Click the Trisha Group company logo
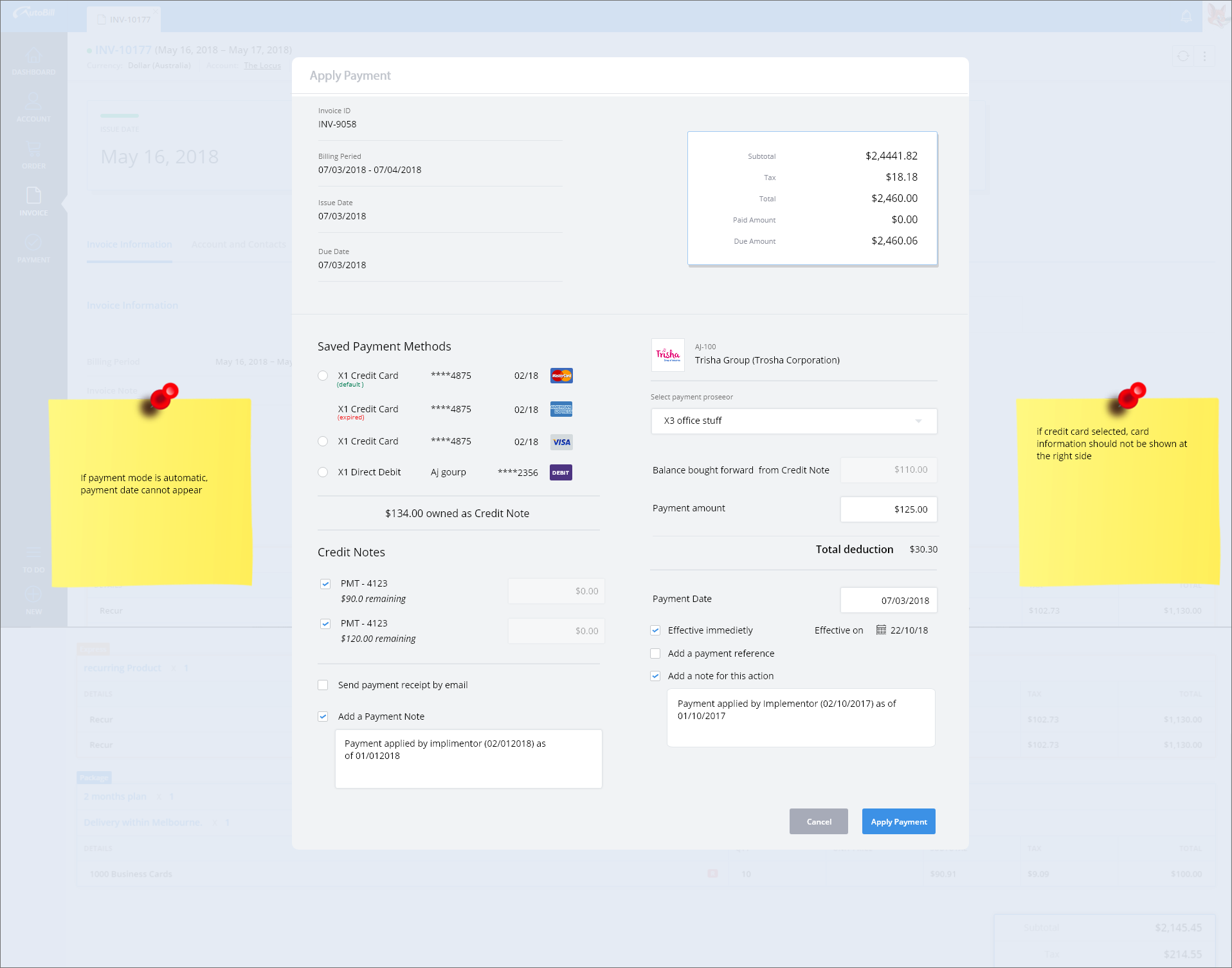 pyautogui.click(x=667, y=355)
